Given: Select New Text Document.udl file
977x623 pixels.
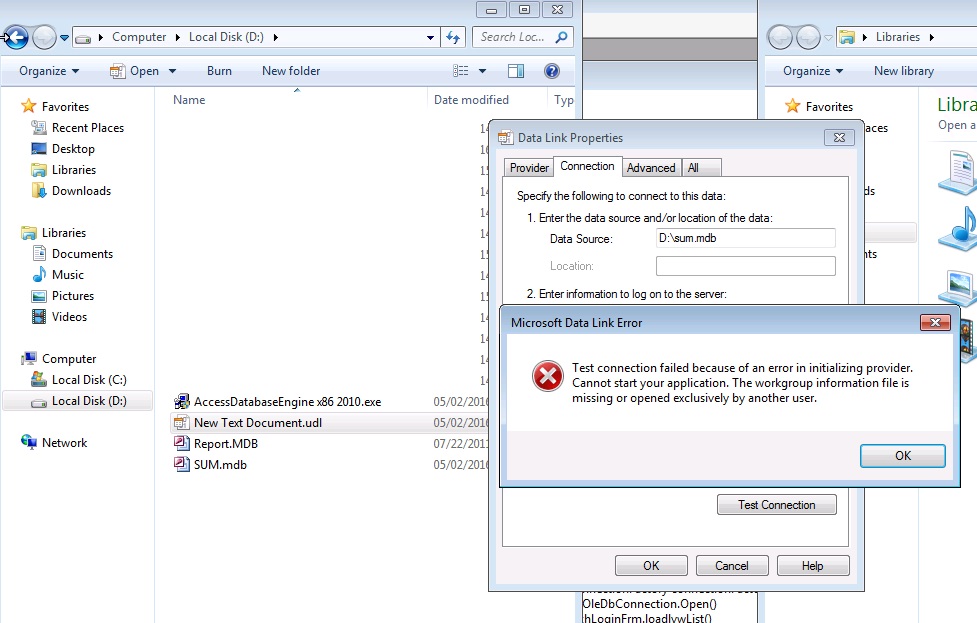Looking at the screenshot, I should tap(258, 423).
